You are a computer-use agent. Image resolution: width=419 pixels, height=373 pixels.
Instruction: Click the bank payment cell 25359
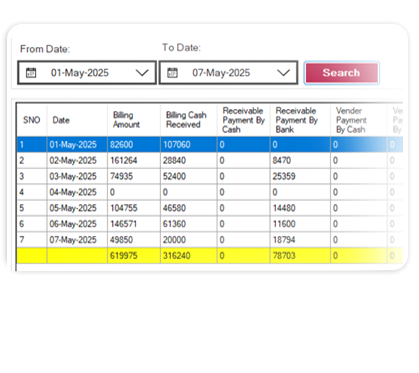(x=300, y=176)
